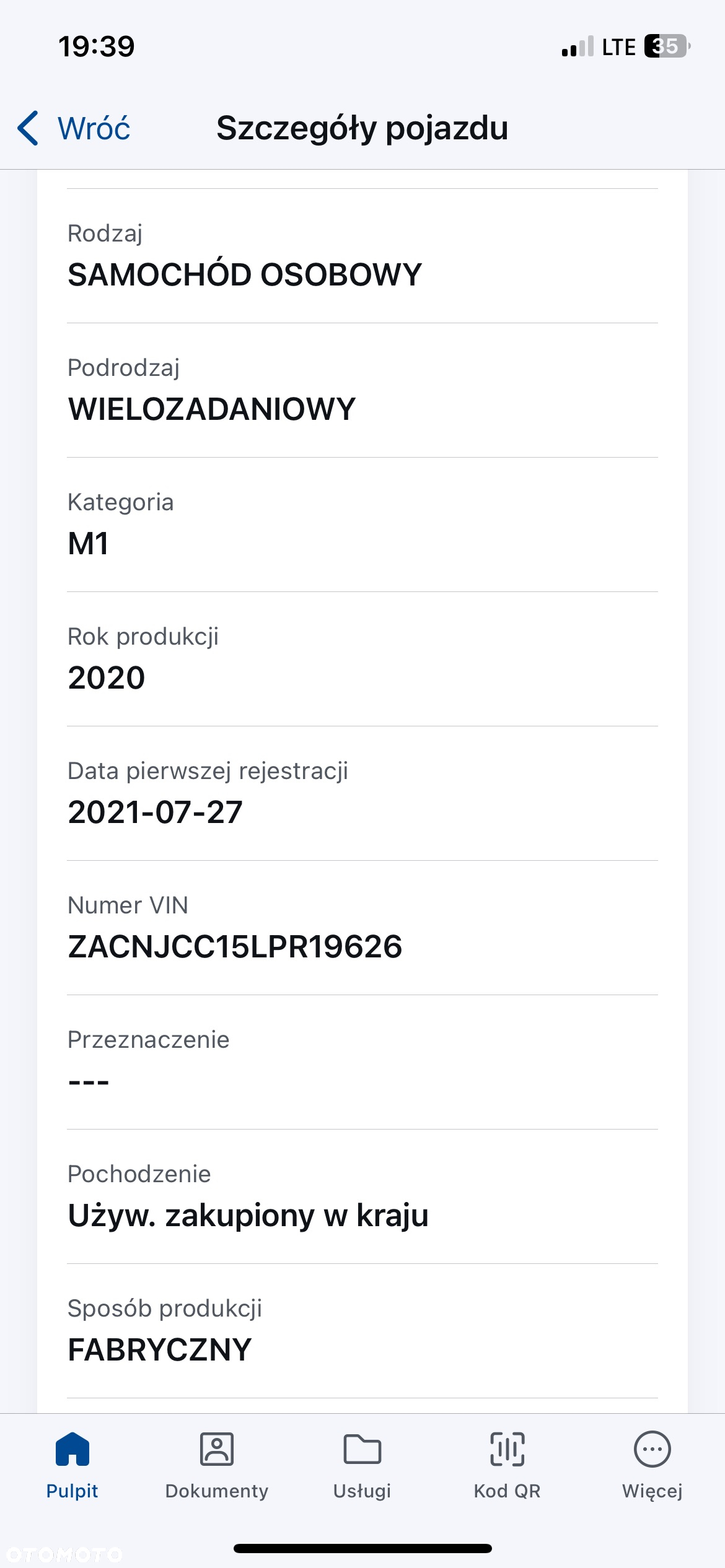The image size is (725, 1568).
Task: Go back with the Wróć link
Action: (94, 128)
